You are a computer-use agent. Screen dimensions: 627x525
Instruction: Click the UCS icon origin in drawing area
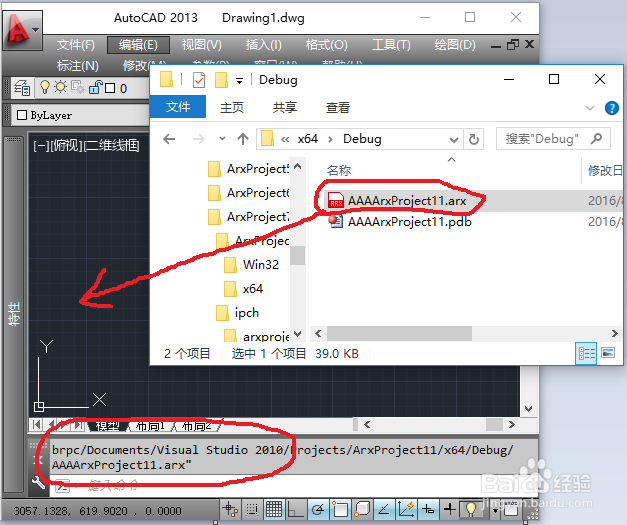click(39, 407)
